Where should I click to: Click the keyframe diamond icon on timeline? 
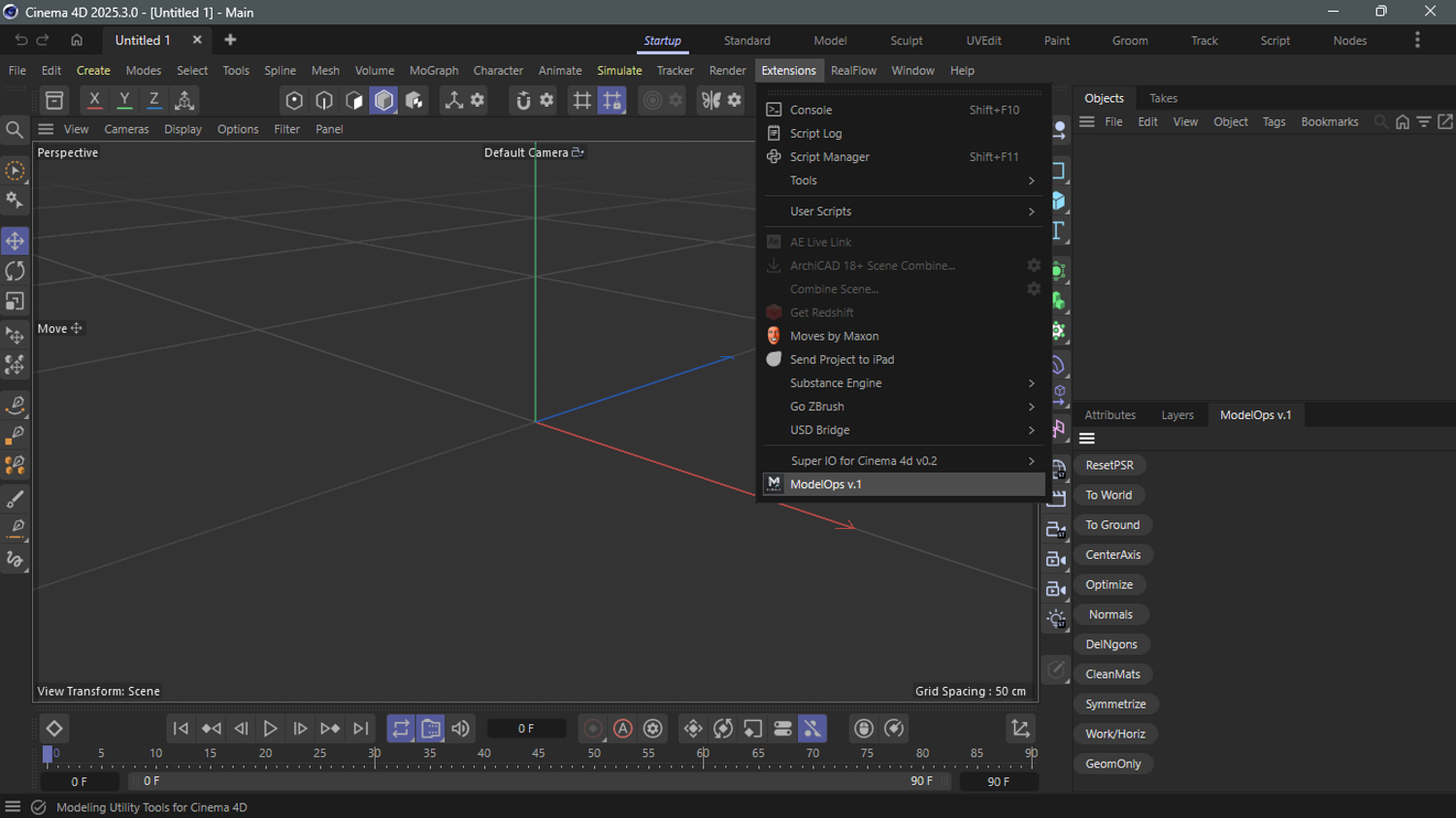point(54,729)
